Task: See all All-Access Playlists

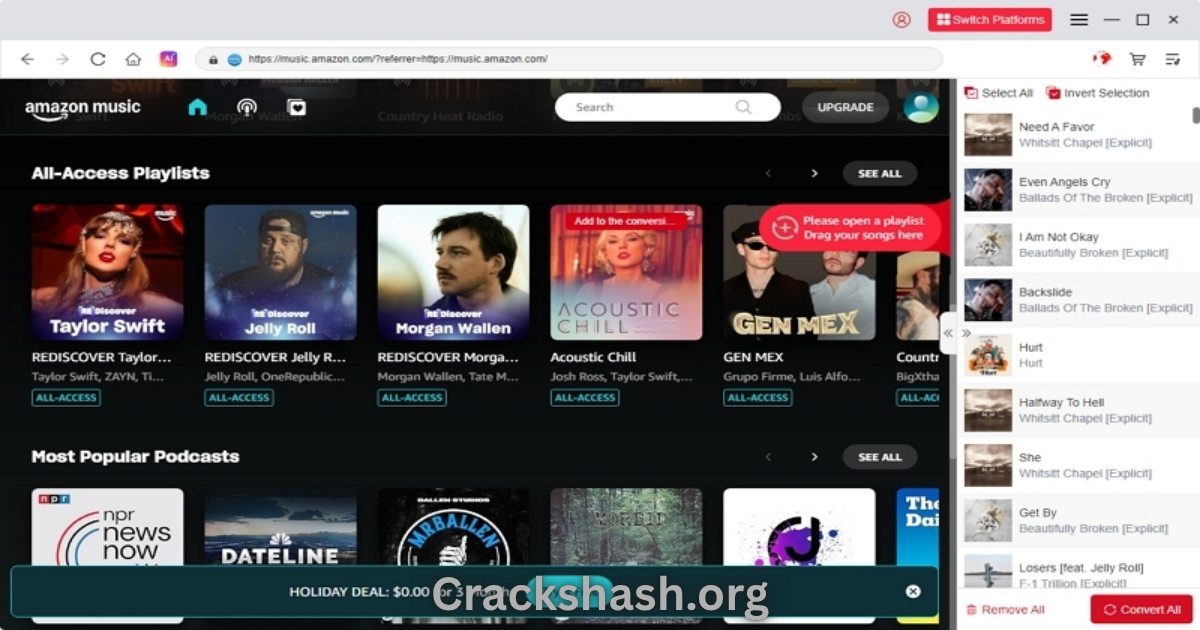Action: click(879, 173)
